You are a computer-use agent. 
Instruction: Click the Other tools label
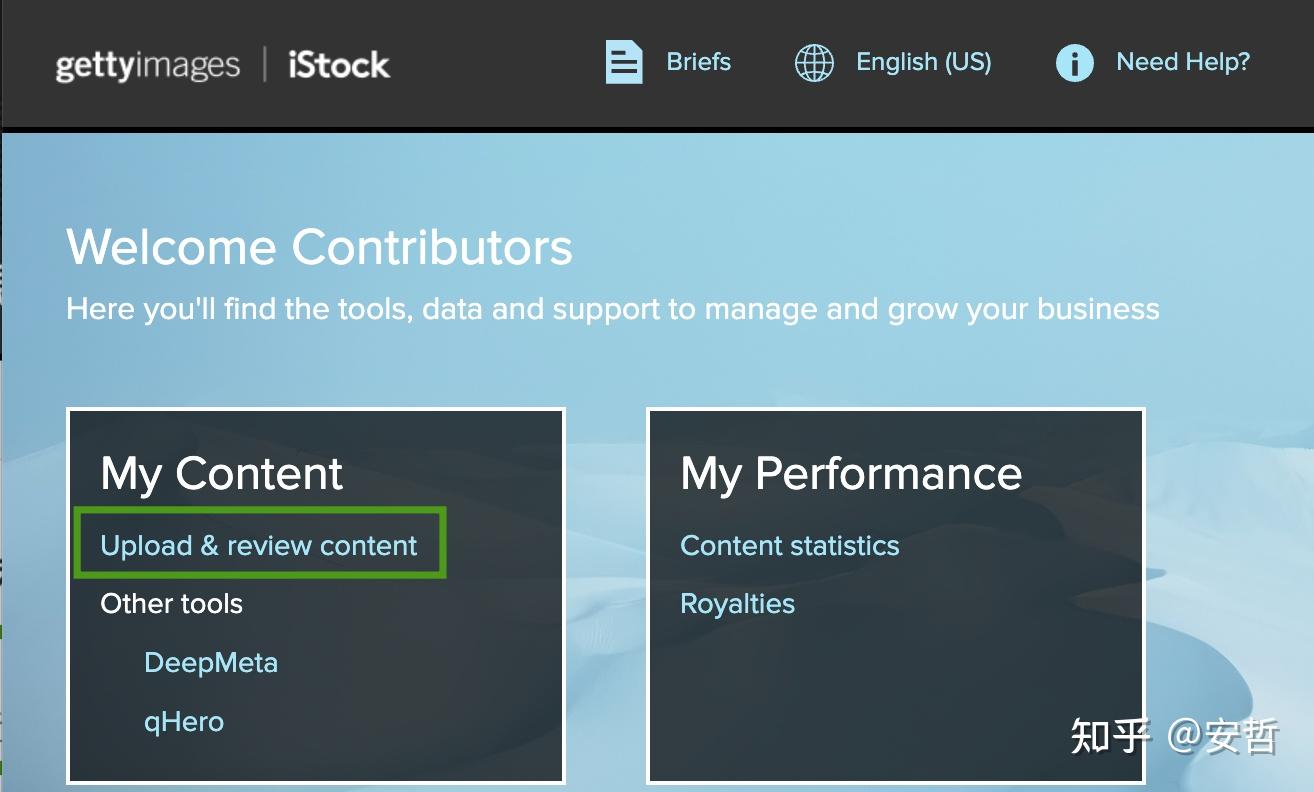(x=171, y=604)
